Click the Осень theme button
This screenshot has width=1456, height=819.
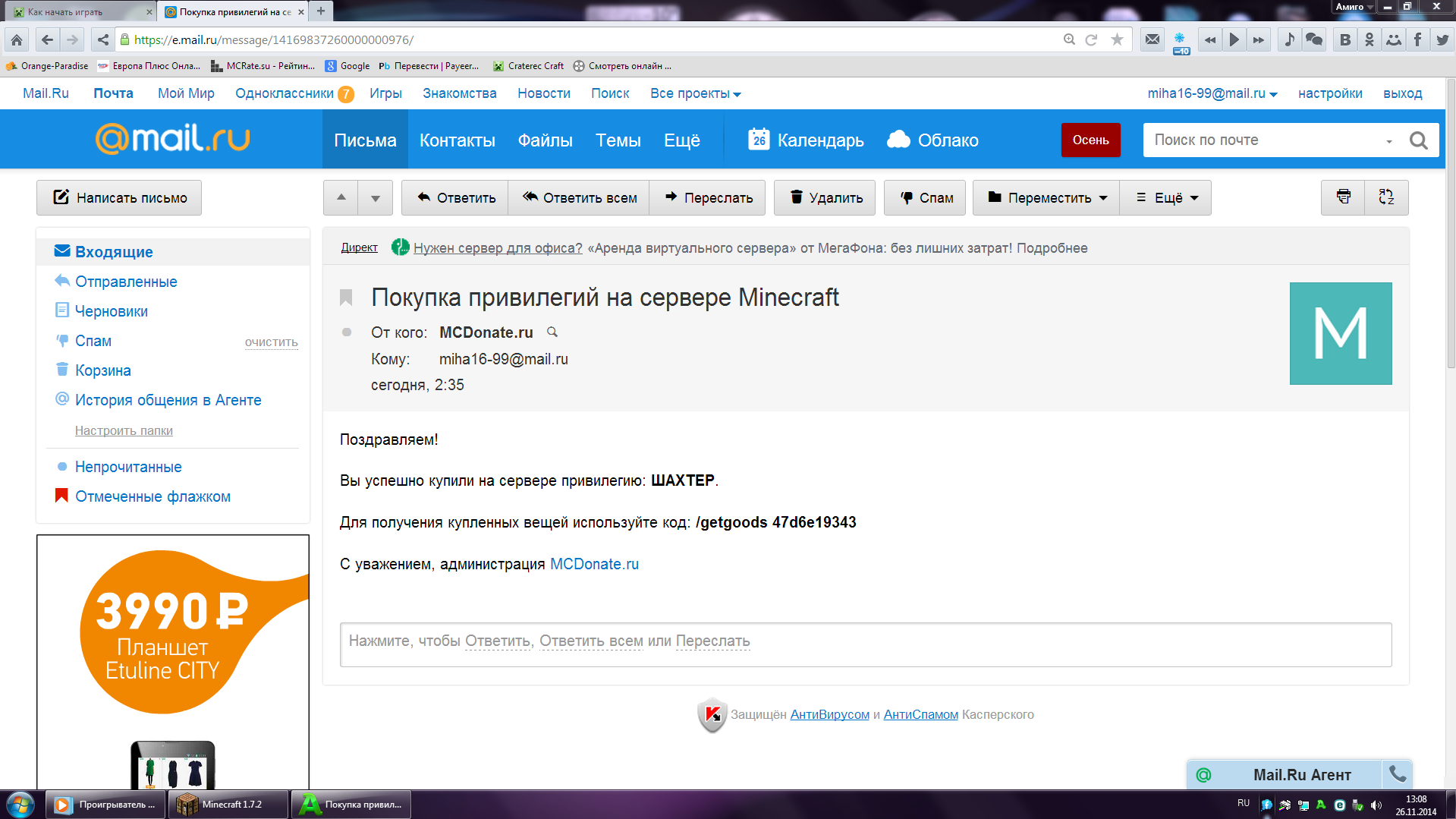pos(1090,140)
